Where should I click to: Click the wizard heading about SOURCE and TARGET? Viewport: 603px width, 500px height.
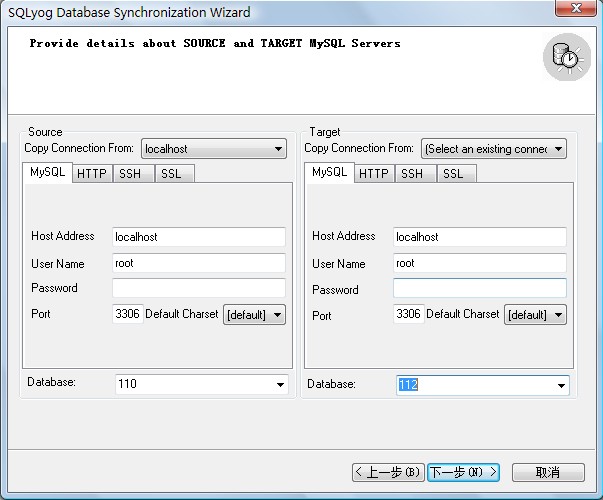click(215, 43)
